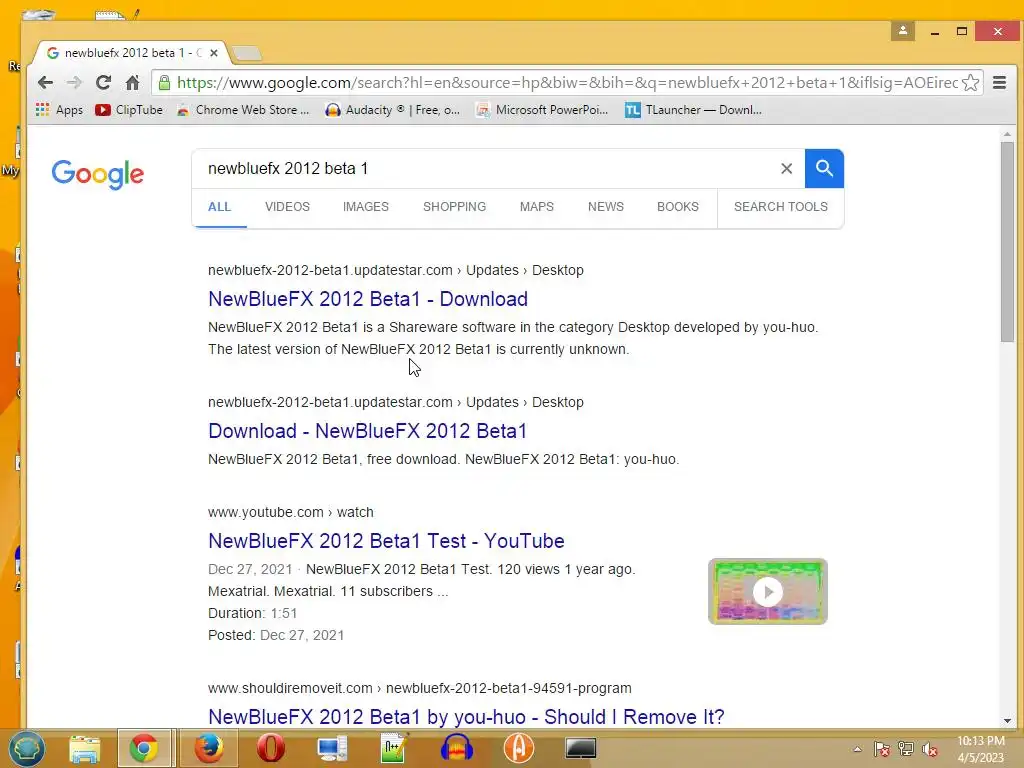Clear the search box with the X
Image resolution: width=1024 pixels, height=768 pixels.
point(786,168)
